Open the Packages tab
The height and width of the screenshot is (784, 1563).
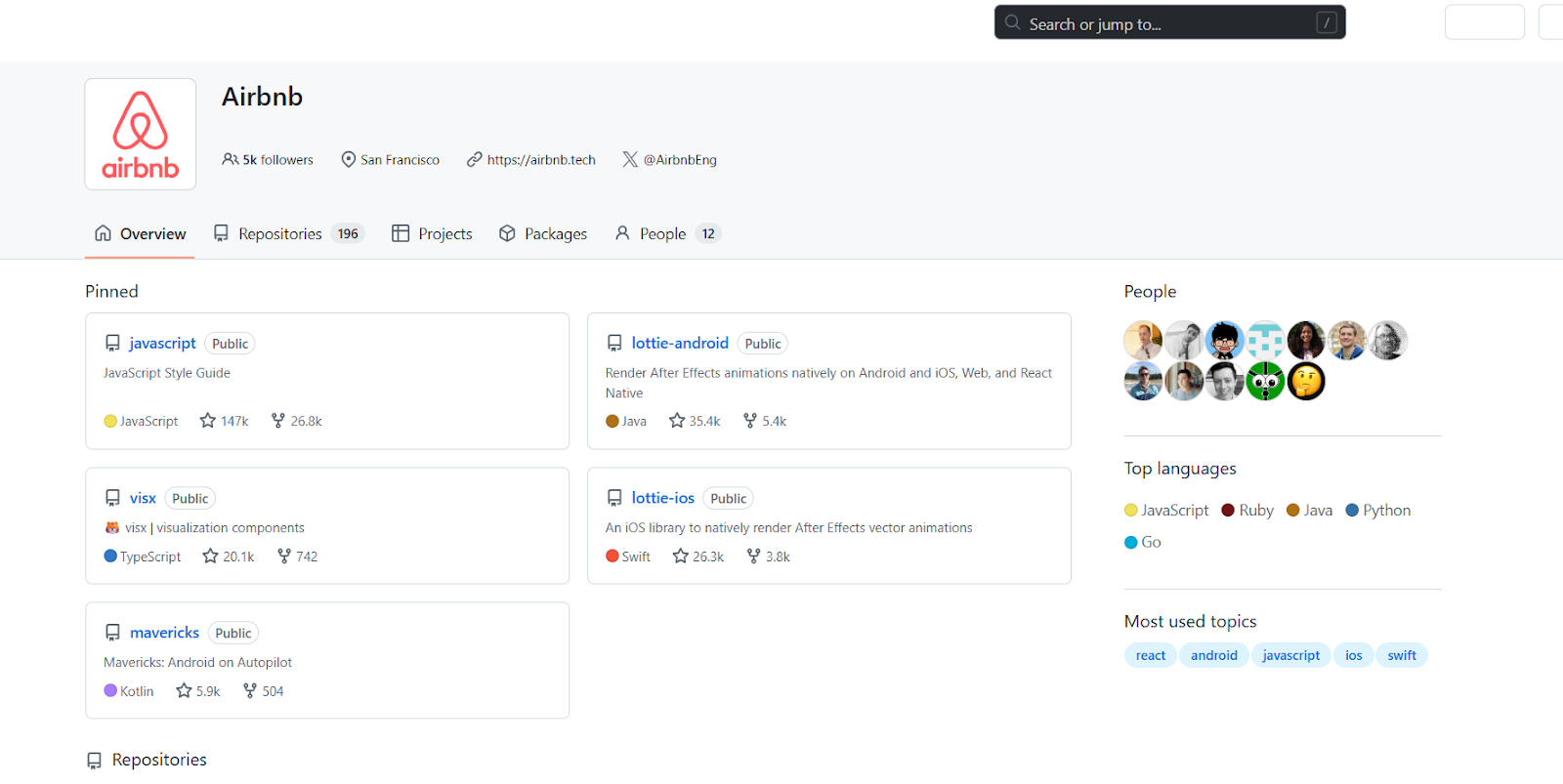542,233
